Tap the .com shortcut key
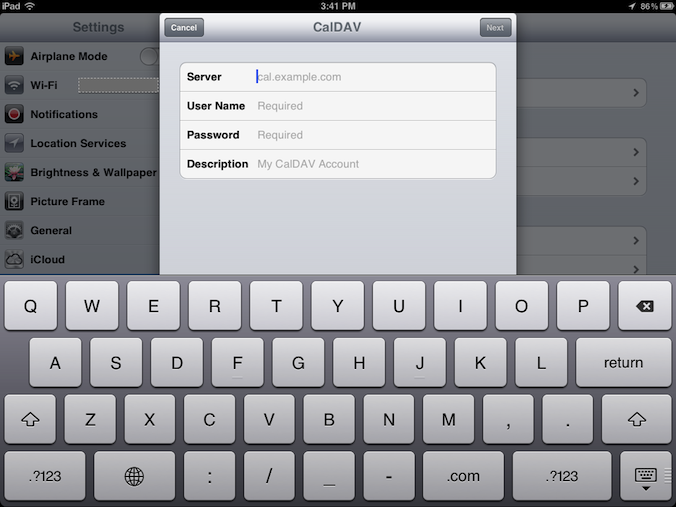The width and height of the screenshot is (676, 507). click(x=463, y=476)
